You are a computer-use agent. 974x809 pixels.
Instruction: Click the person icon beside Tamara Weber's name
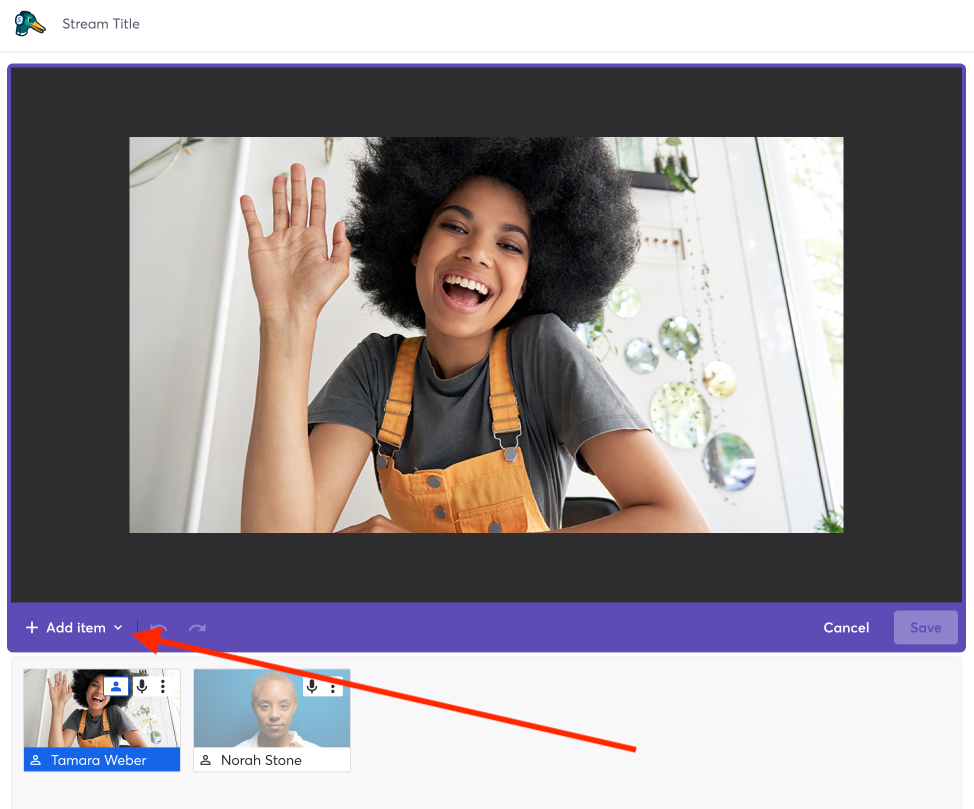pyautogui.click(x=35, y=760)
